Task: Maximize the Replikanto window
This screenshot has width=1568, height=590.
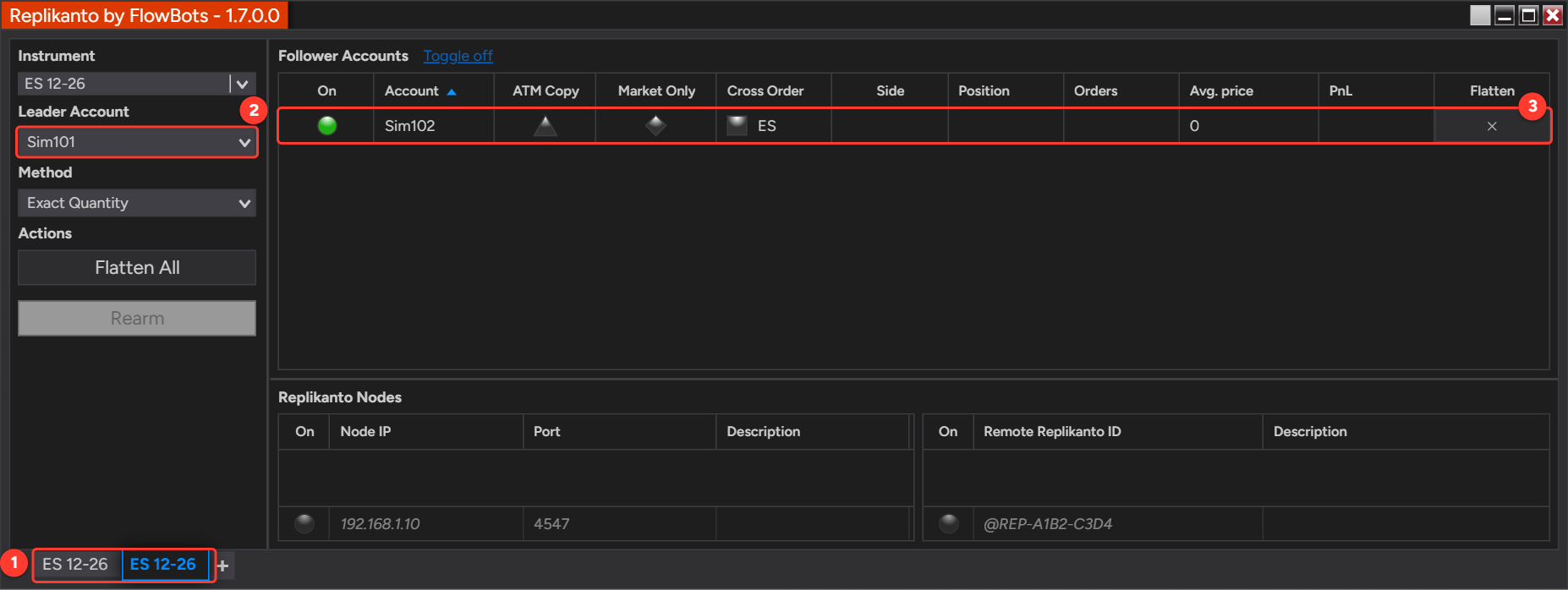Action: click(1528, 15)
